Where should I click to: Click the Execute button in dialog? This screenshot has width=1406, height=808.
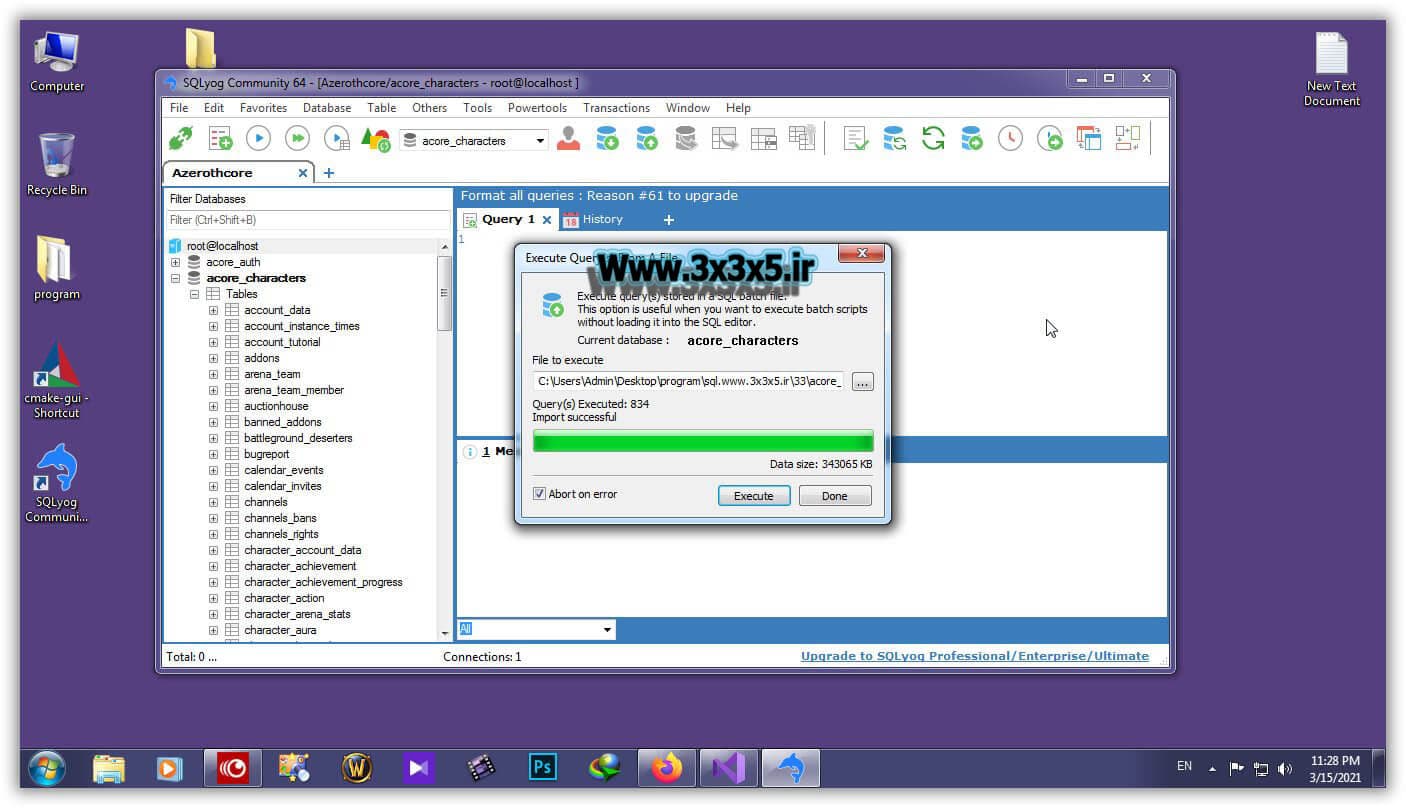click(x=754, y=496)
